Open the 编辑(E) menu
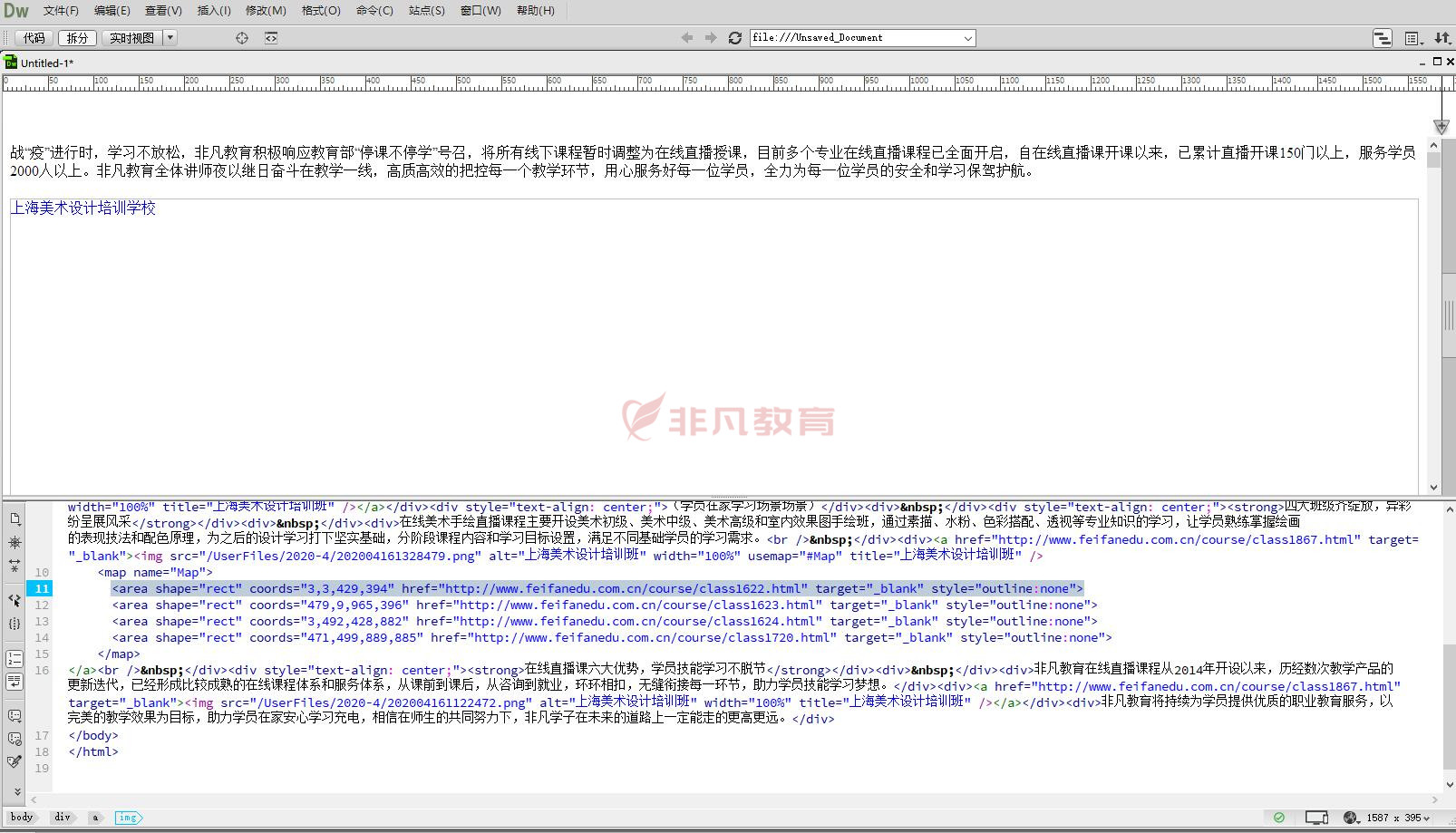This screenshot has width=1456, height=833. pos(112,11)
